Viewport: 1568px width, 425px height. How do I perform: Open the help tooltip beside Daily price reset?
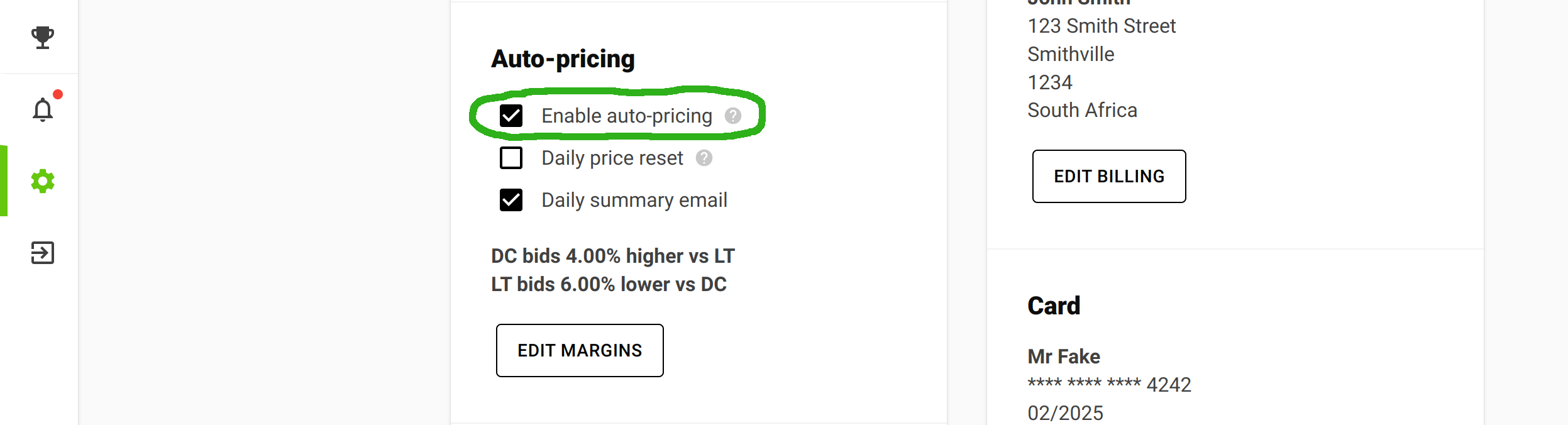pos(704,158)
